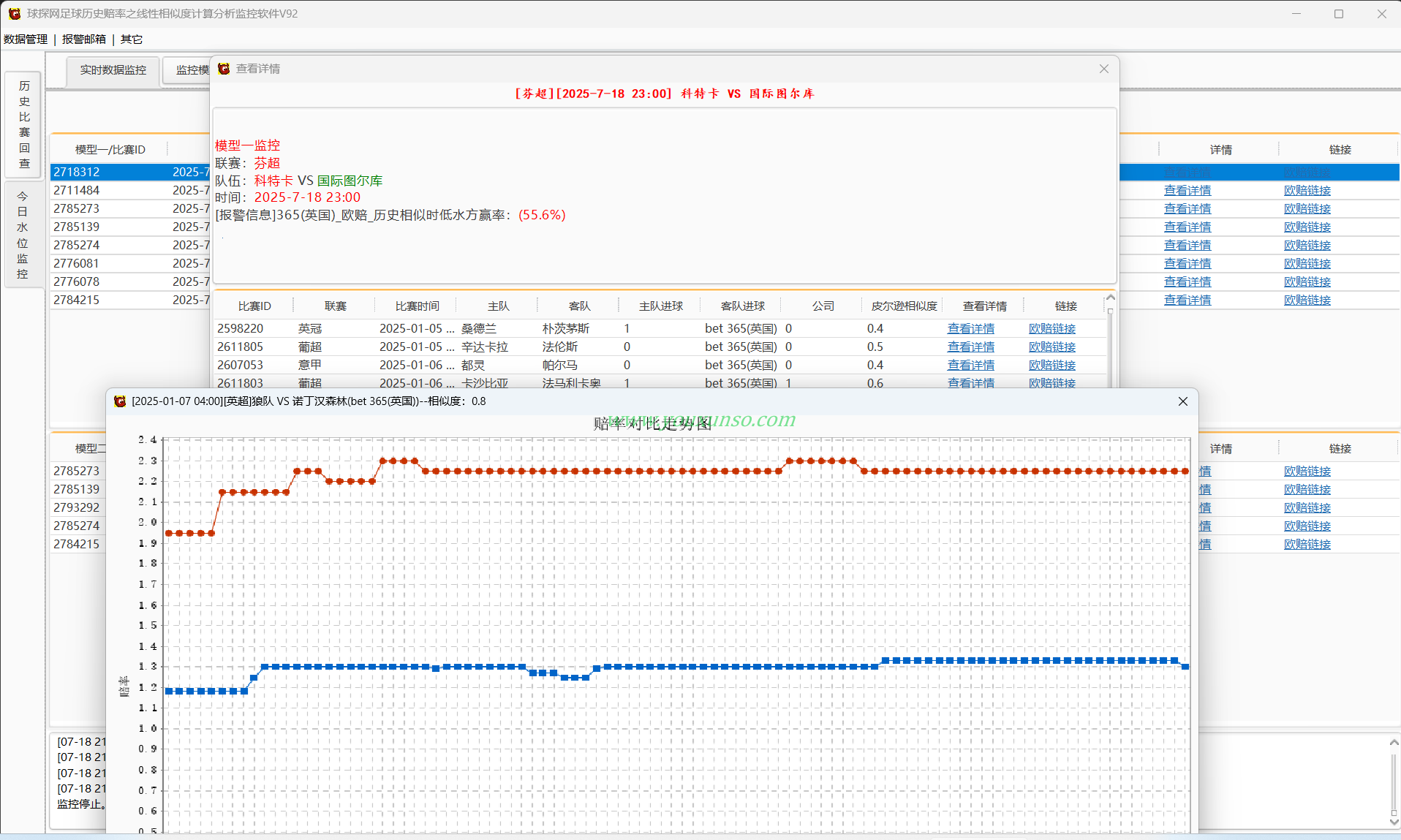Click the 查看详情 dialog logo icon
1401x840 pixels.
[224, 69]
